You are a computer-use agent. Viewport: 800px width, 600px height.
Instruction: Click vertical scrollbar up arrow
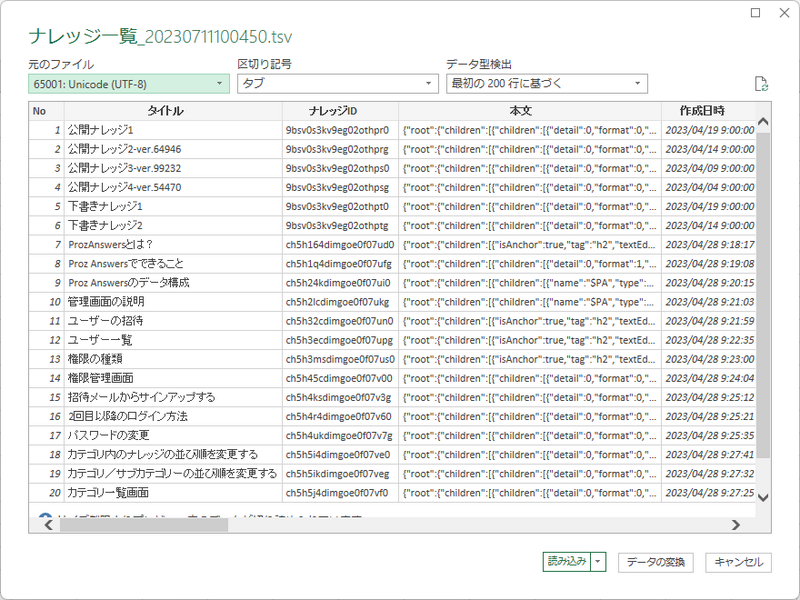tap(763, 121)
